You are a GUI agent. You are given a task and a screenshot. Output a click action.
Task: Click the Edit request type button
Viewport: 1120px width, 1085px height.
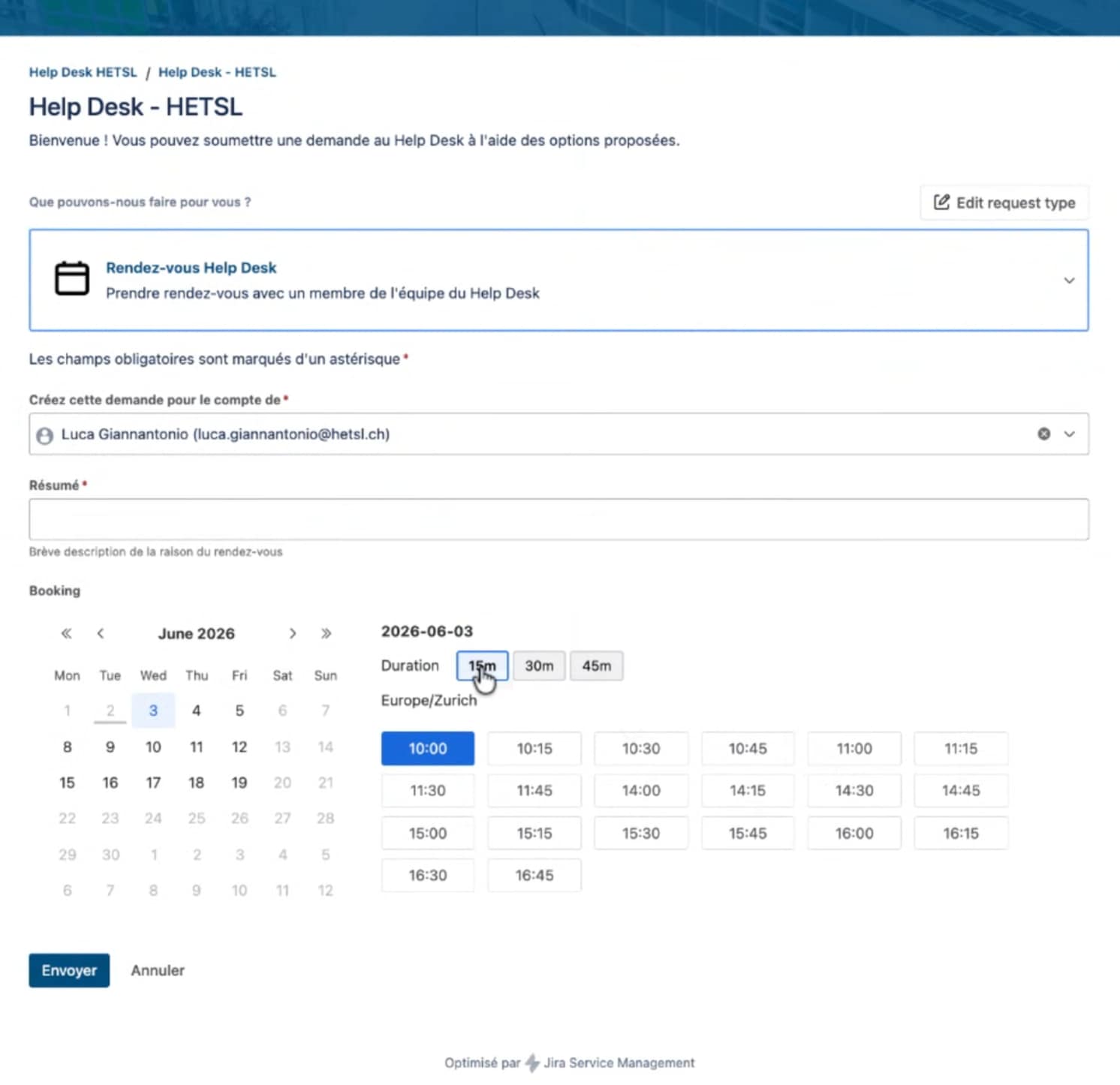(1004, 203)
